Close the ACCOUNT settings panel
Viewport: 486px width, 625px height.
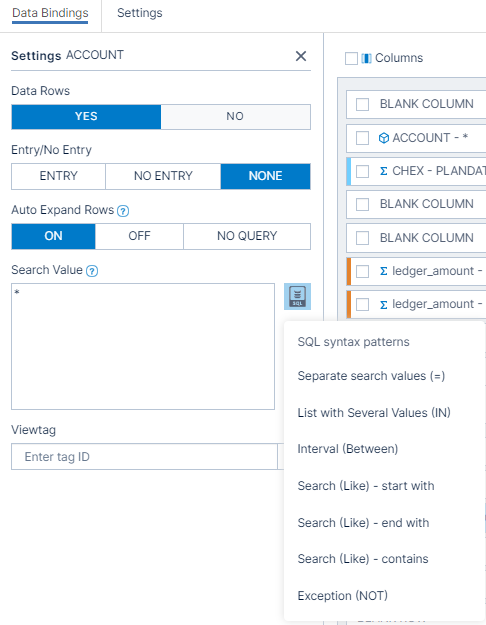pos(301,56)
